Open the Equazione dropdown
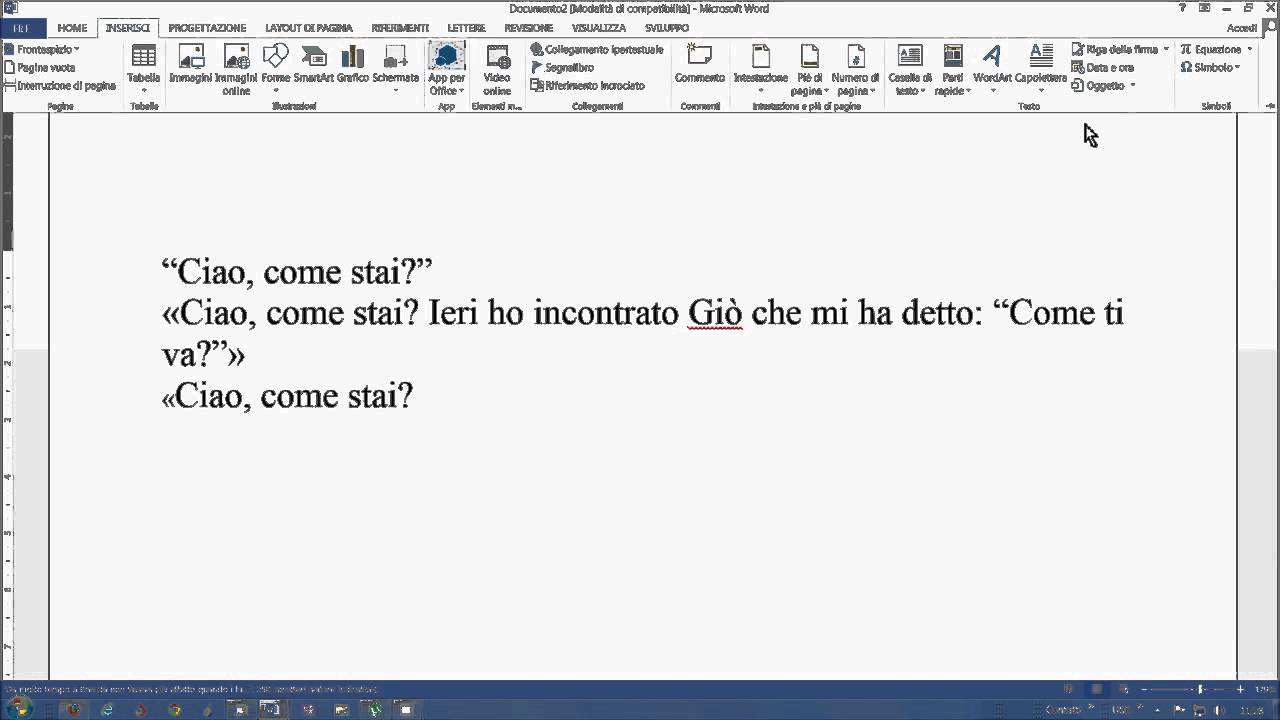Screen dimensions: 1280x720 [x=1215, y=49]
